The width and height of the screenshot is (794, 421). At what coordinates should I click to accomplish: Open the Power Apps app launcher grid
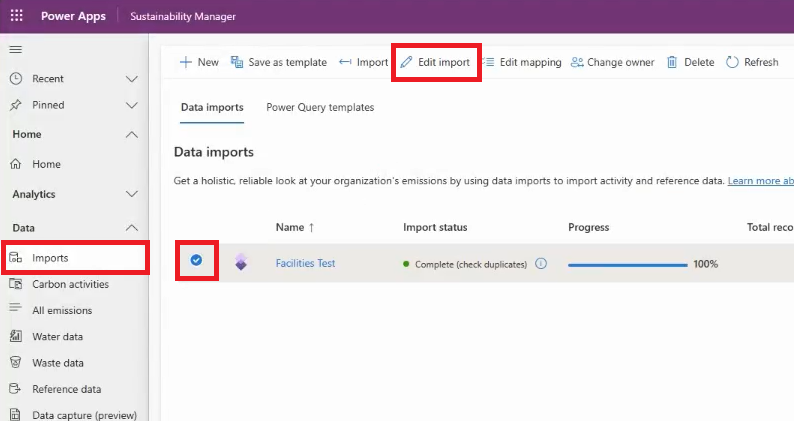tap(17, 16)
